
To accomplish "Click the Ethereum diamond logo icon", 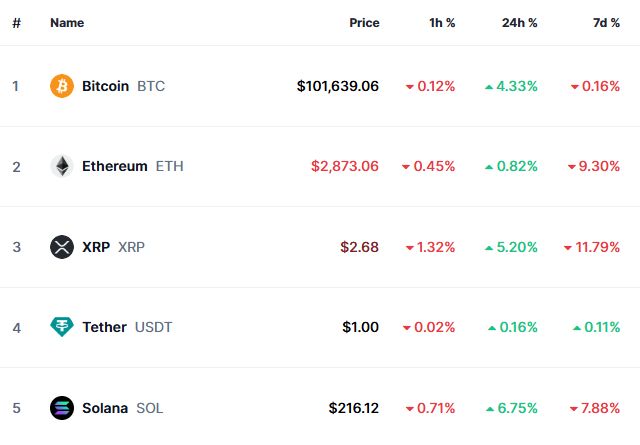I will pyautogui.click(x=62, y=166).
